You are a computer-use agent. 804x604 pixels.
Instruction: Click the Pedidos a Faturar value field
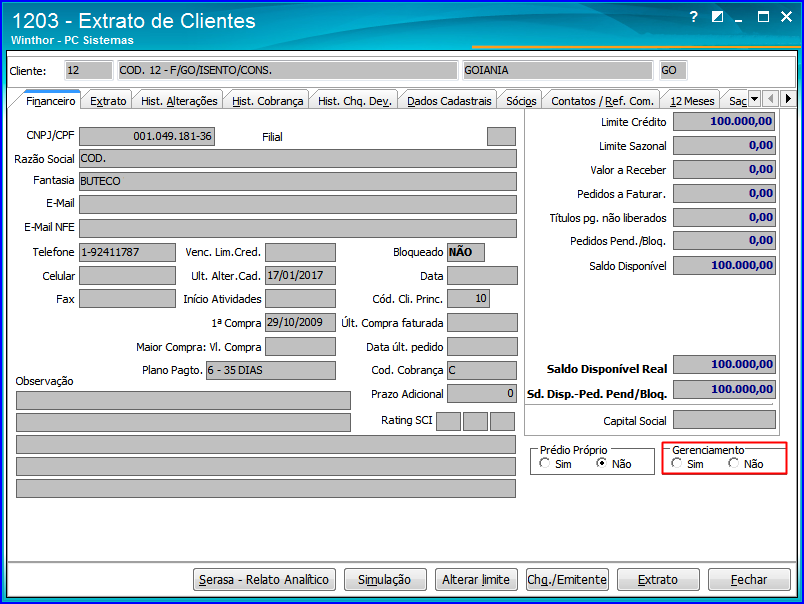[x=724, y=194]
